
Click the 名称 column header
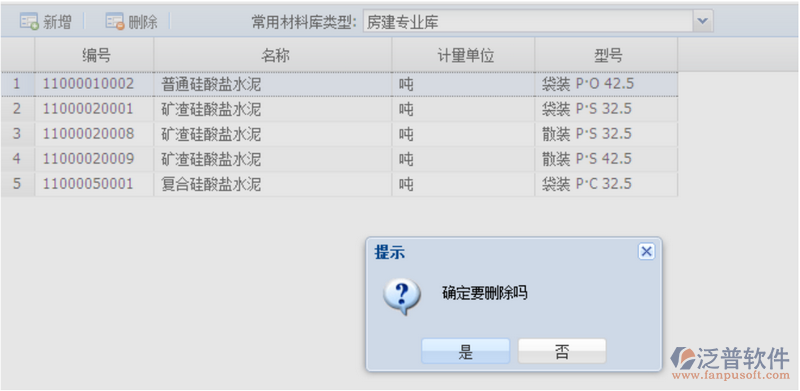[273, 55]
